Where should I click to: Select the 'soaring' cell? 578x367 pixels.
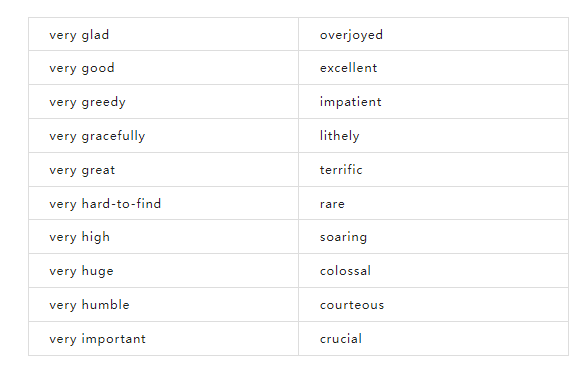click(x=434, y=237)
